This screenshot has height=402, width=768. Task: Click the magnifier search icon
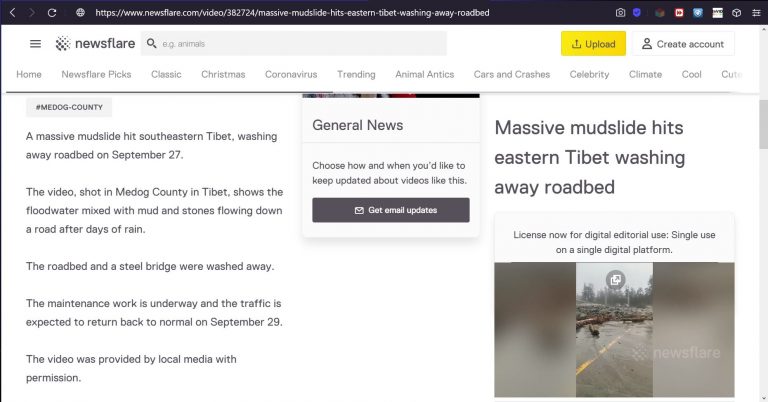tap(152, 44)
